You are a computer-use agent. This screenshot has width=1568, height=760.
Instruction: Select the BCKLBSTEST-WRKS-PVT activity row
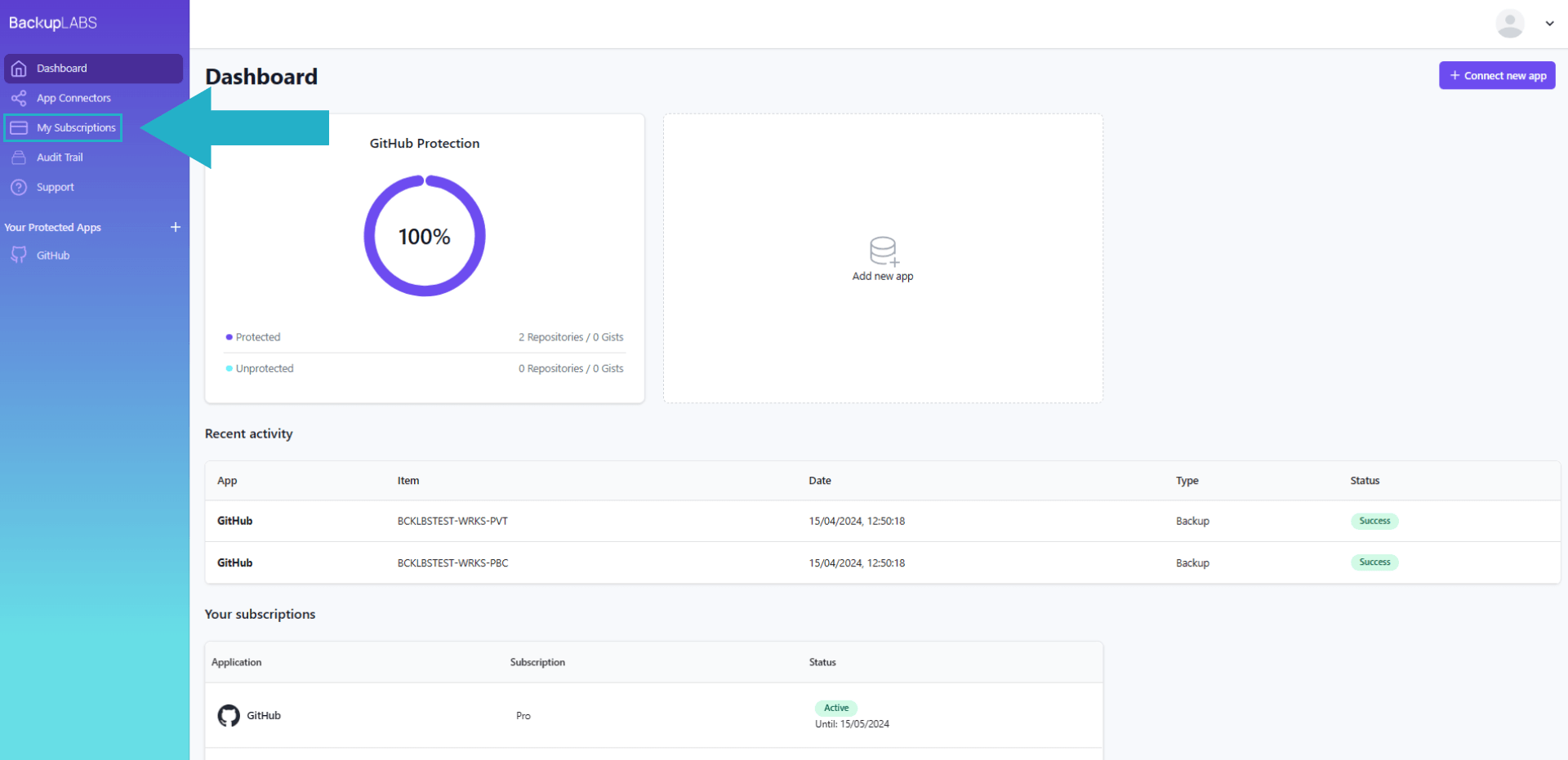[452, 521]
